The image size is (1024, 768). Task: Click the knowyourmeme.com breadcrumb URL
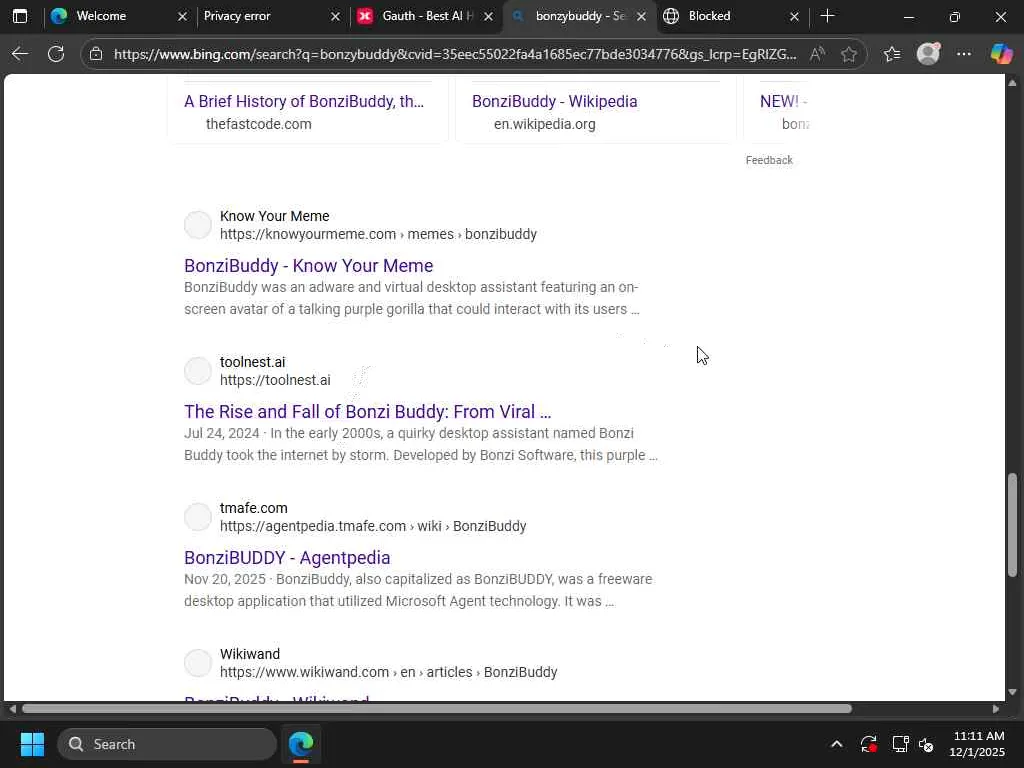[x=378, y=234]
